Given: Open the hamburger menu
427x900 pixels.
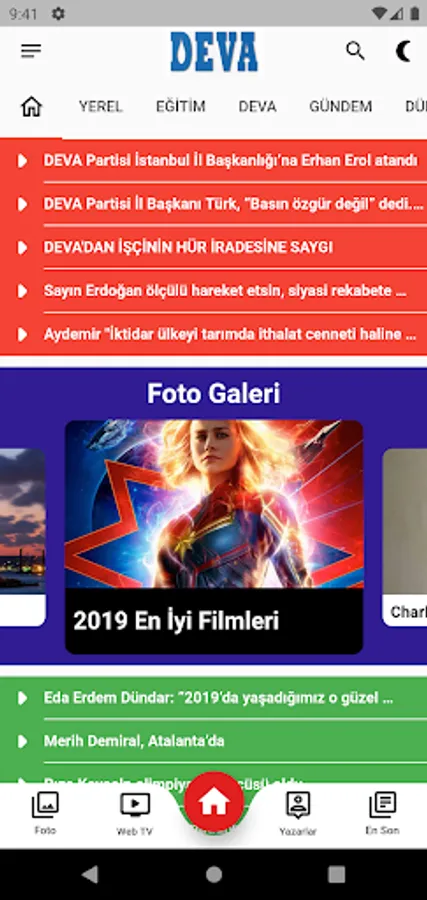Looking at the screenshot, I should 31,52.
